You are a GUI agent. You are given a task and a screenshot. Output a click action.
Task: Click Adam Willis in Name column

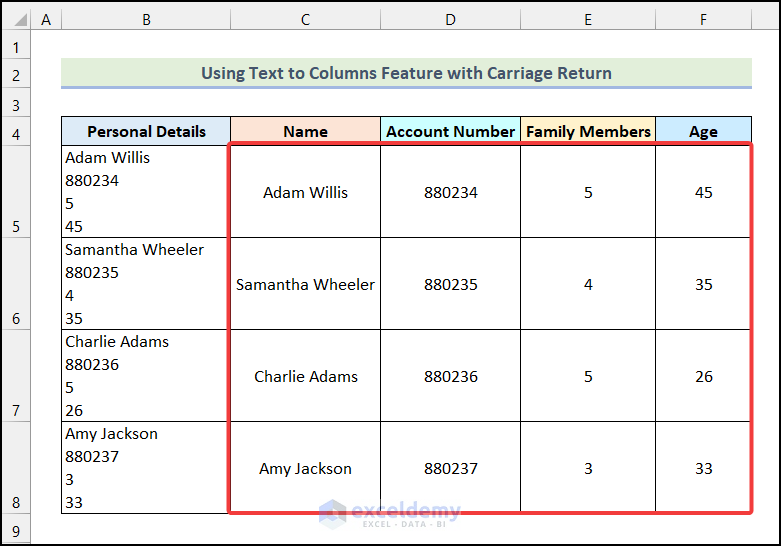pos(305,192)
